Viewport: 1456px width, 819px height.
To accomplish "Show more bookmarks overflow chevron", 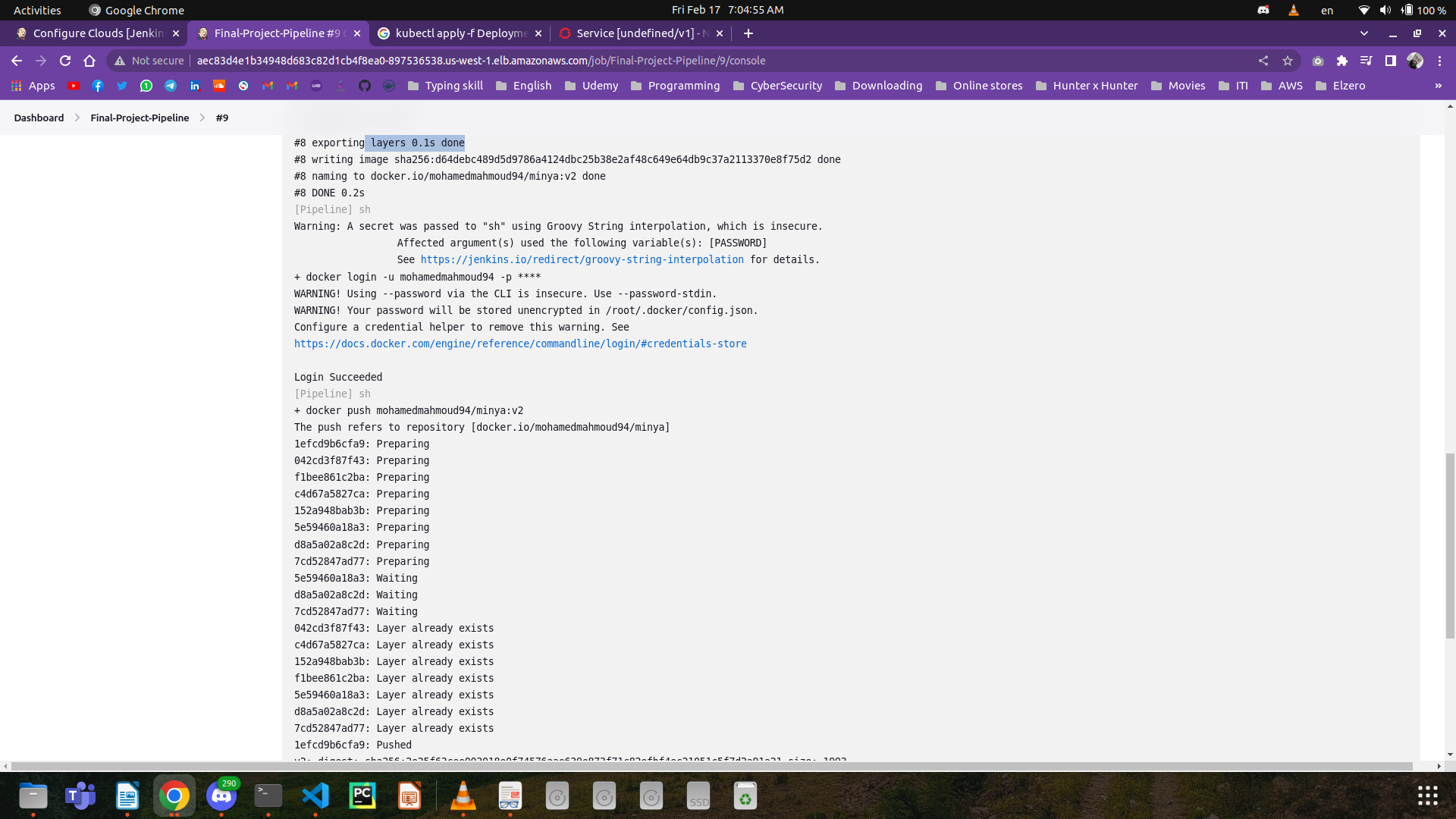I will (x=1439, y=86).
